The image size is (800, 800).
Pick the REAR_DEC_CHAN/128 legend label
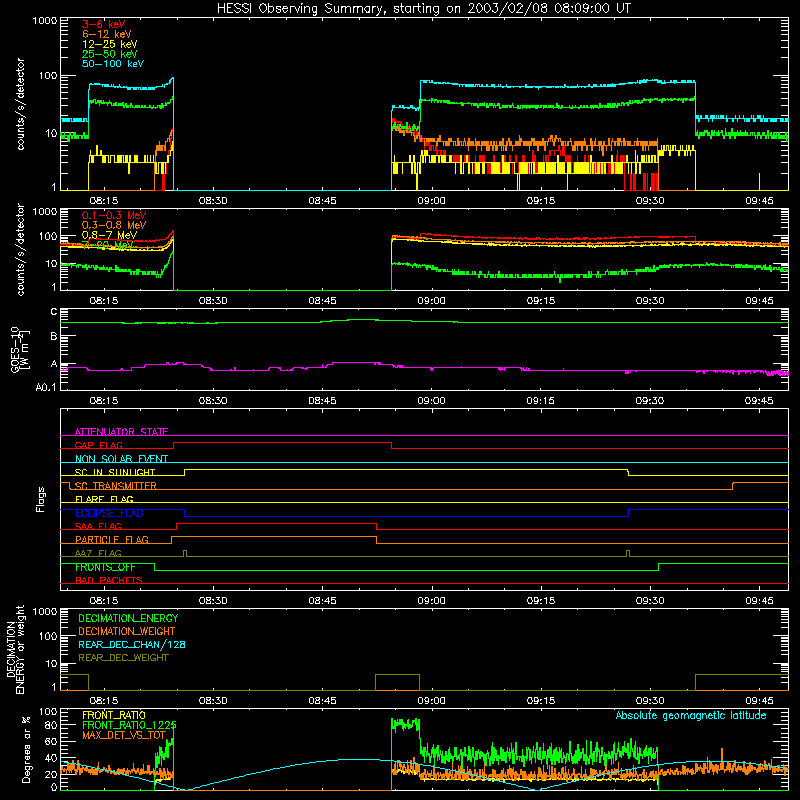[x=132, y=644]
